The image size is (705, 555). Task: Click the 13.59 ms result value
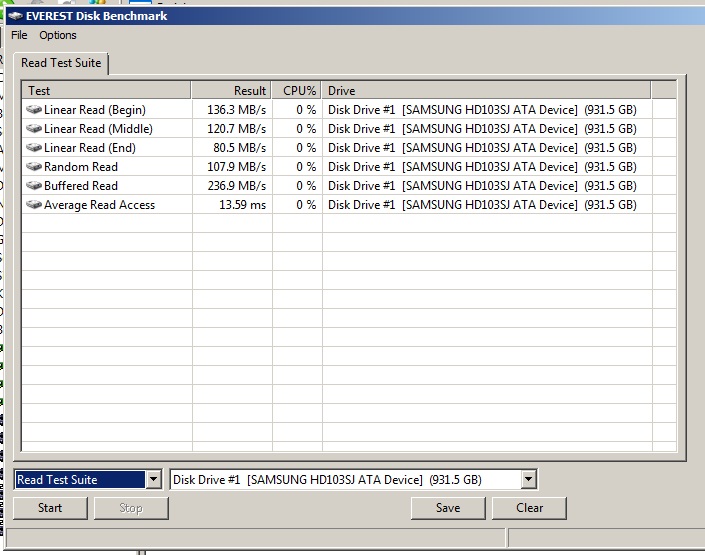tap(242, 205)
